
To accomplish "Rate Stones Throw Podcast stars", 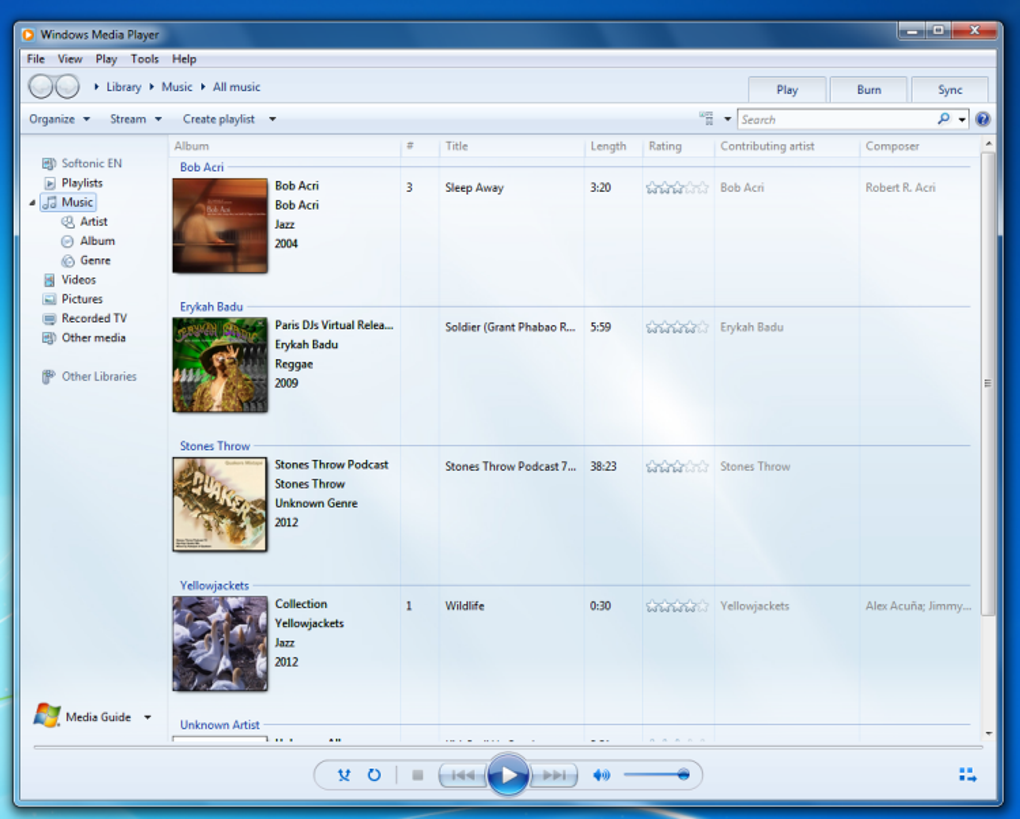I will click(x=677, y=466).
